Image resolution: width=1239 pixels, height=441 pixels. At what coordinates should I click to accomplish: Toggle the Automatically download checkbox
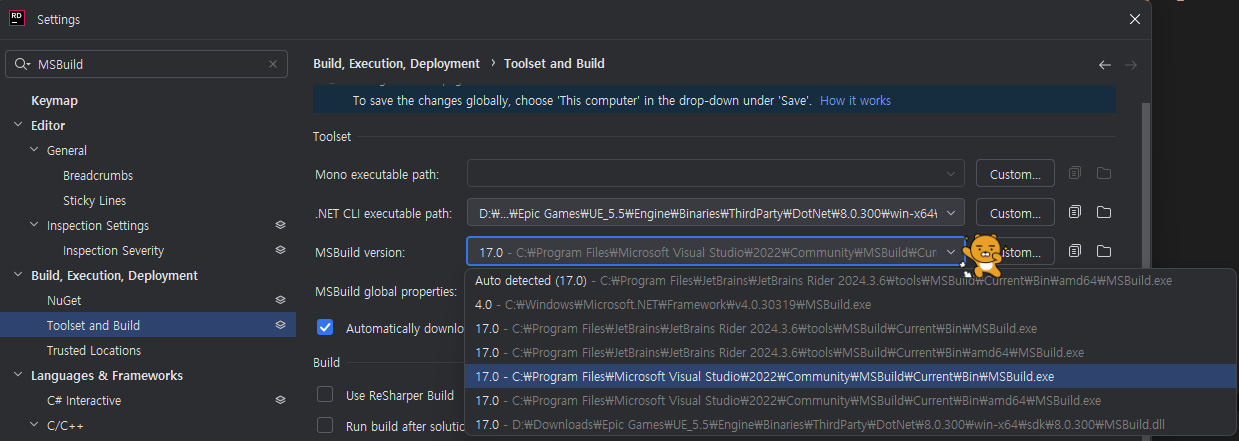click(325, 327)
